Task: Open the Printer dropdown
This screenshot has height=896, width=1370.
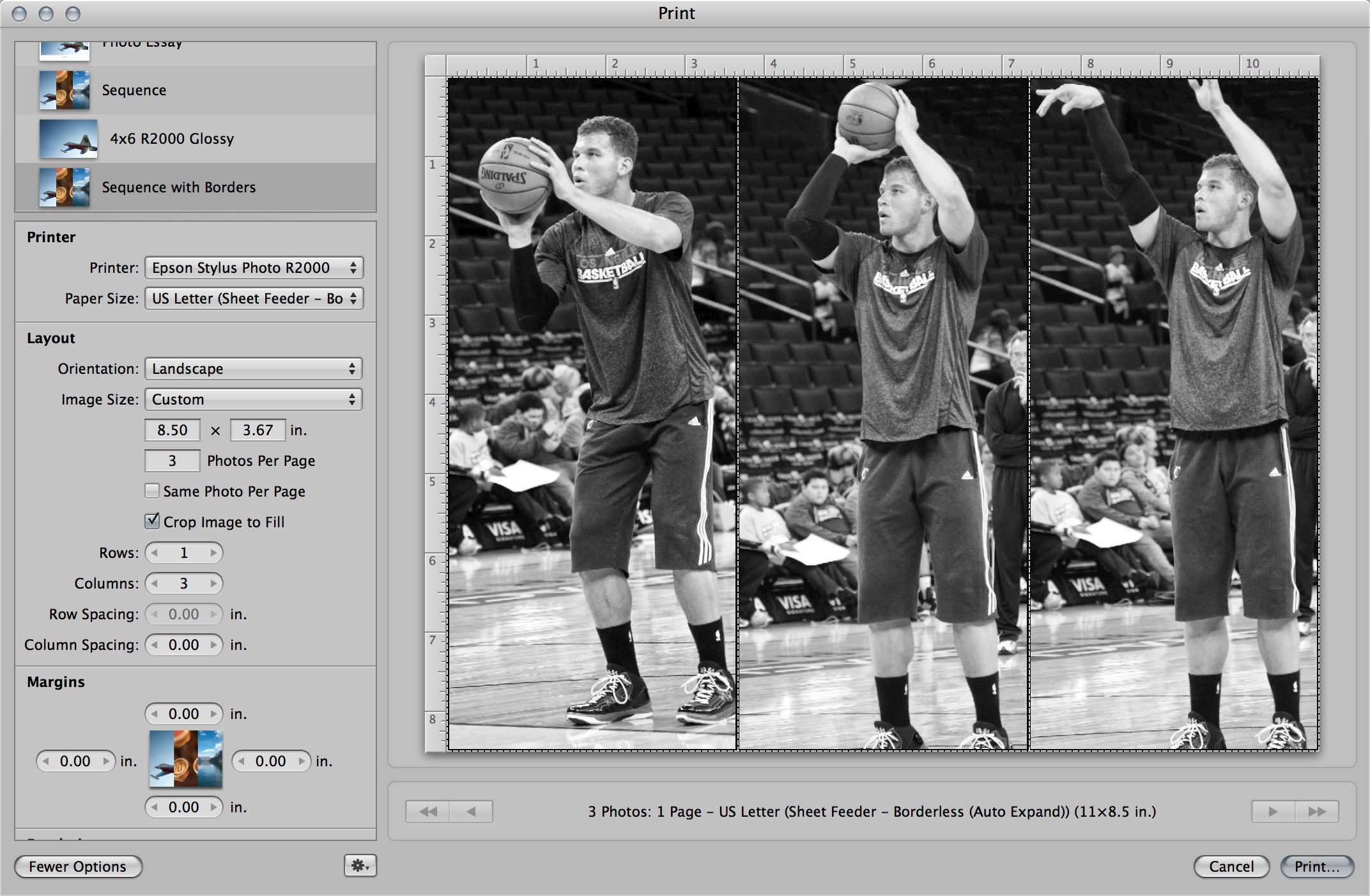Action: click(254, 268)
